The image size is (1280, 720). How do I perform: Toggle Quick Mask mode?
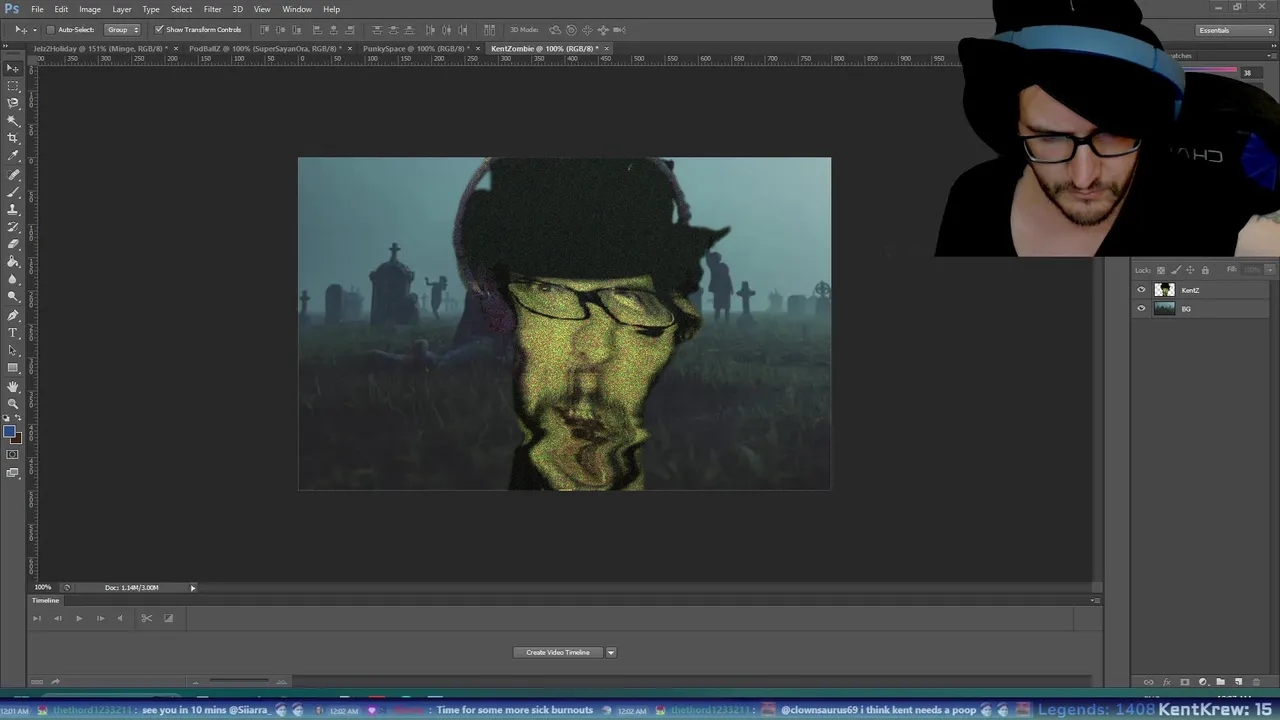click(x=13, y=455)
